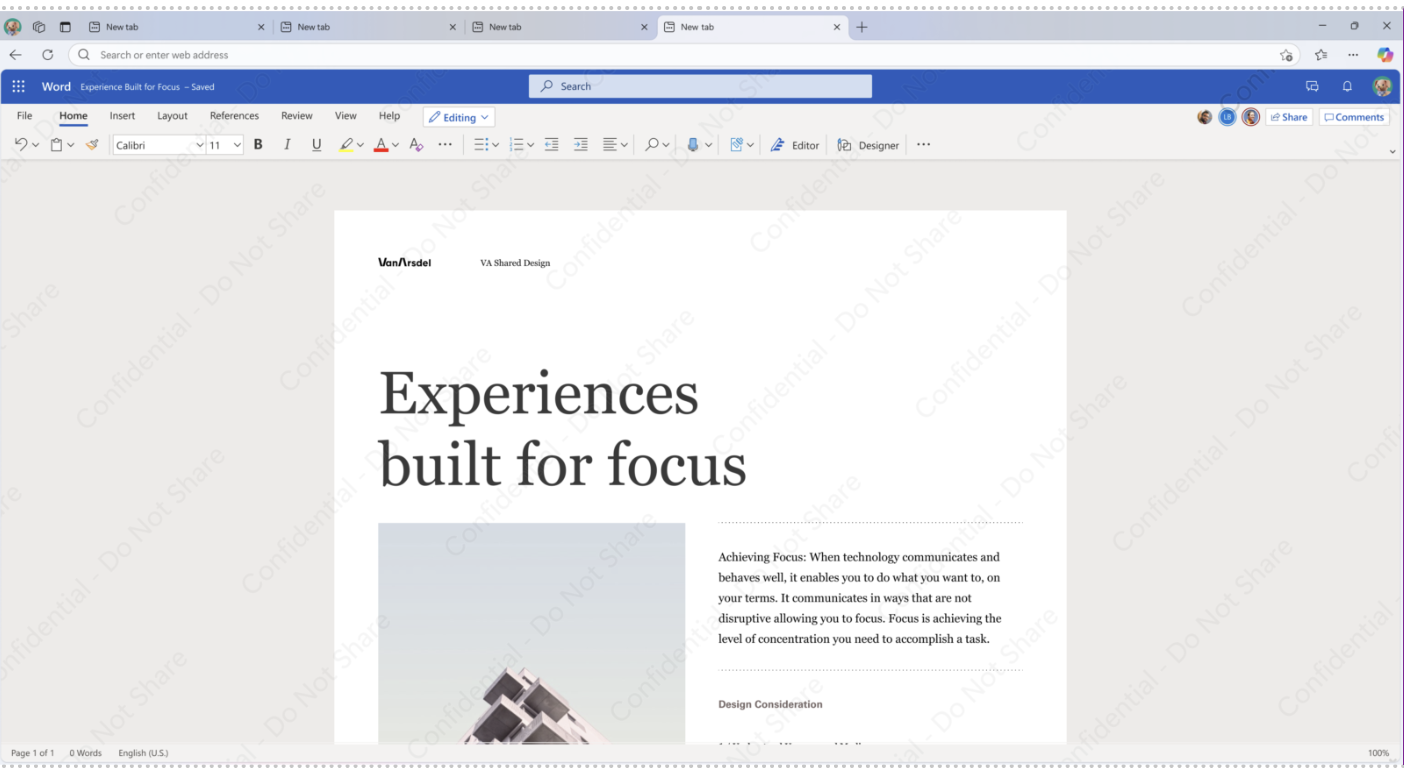Switch to the View tab
The height and width of the screenshot is (772, 1404).
(345, 116)
